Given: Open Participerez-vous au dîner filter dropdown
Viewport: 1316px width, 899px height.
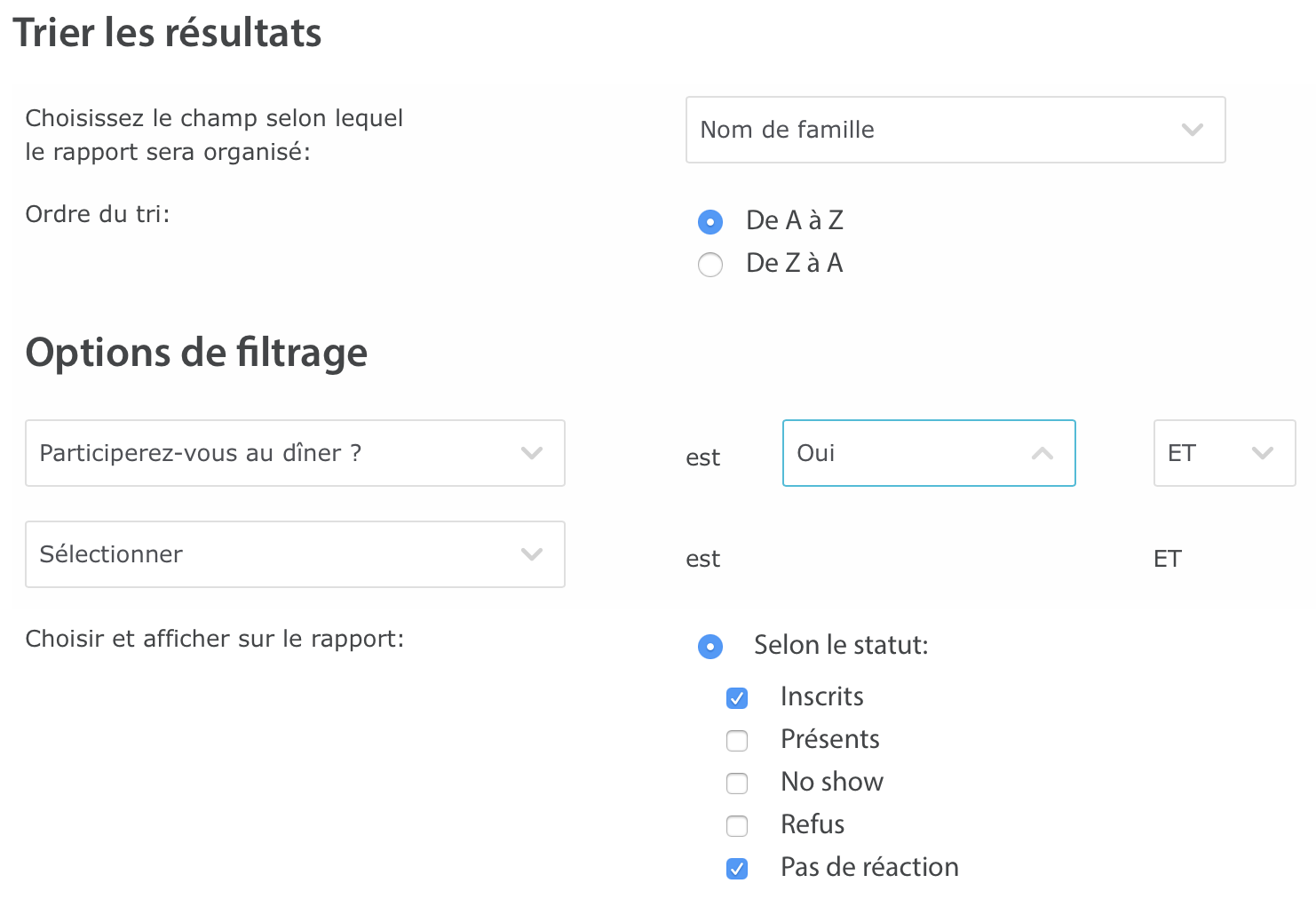Looking at the screenshot, I should (x=295, y=453).
